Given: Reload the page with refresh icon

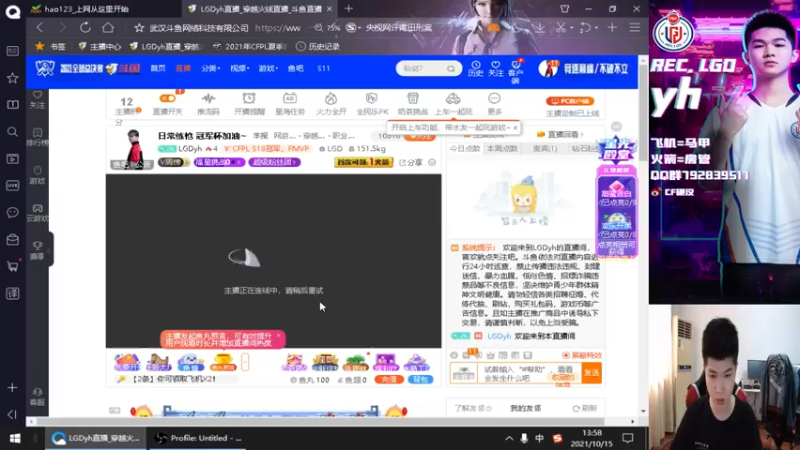Looking at the screenshot, I should click(x=85, y=28).
